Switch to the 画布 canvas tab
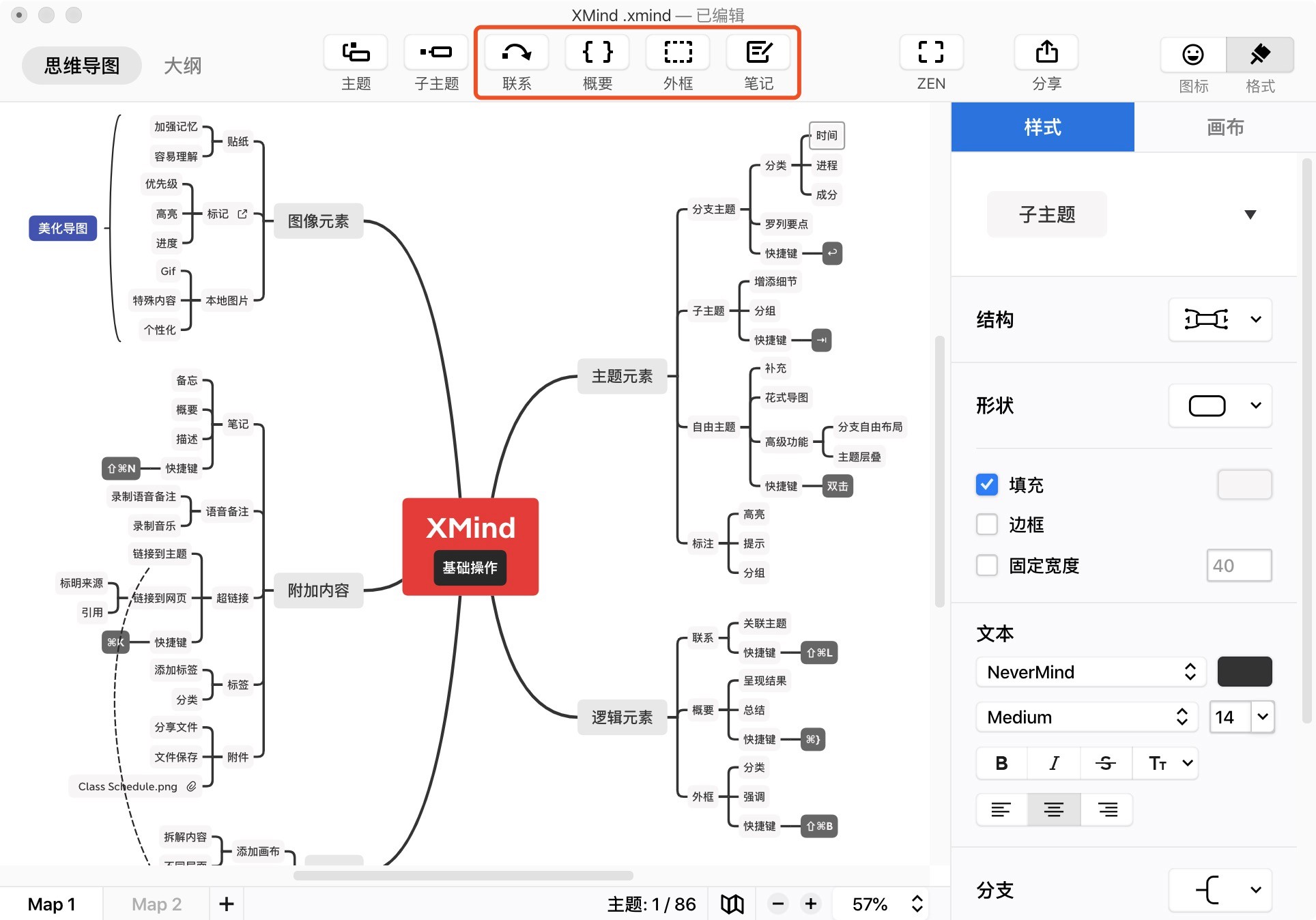Viewport: 1316px width, 920px height. pyautogui.click(x=1224, y=127)
